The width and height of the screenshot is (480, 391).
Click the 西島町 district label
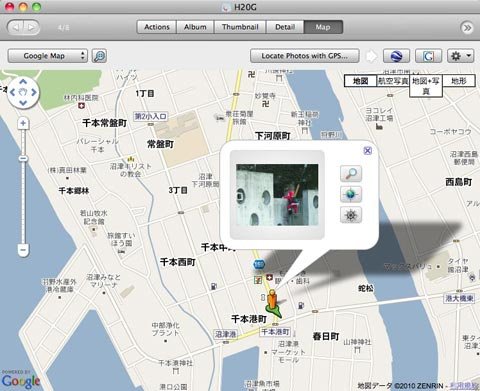[459, 182]
